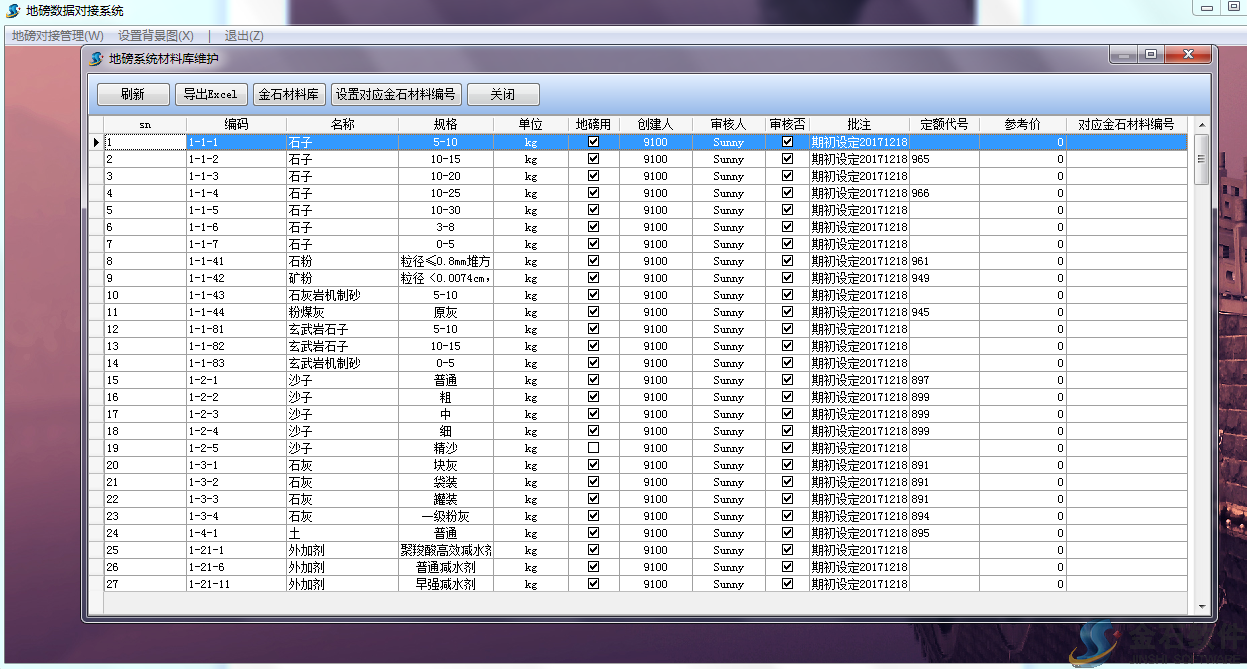Open the 金石材料库 material library
This screenshot has height=669, width=1247.
tap(289, 94)
